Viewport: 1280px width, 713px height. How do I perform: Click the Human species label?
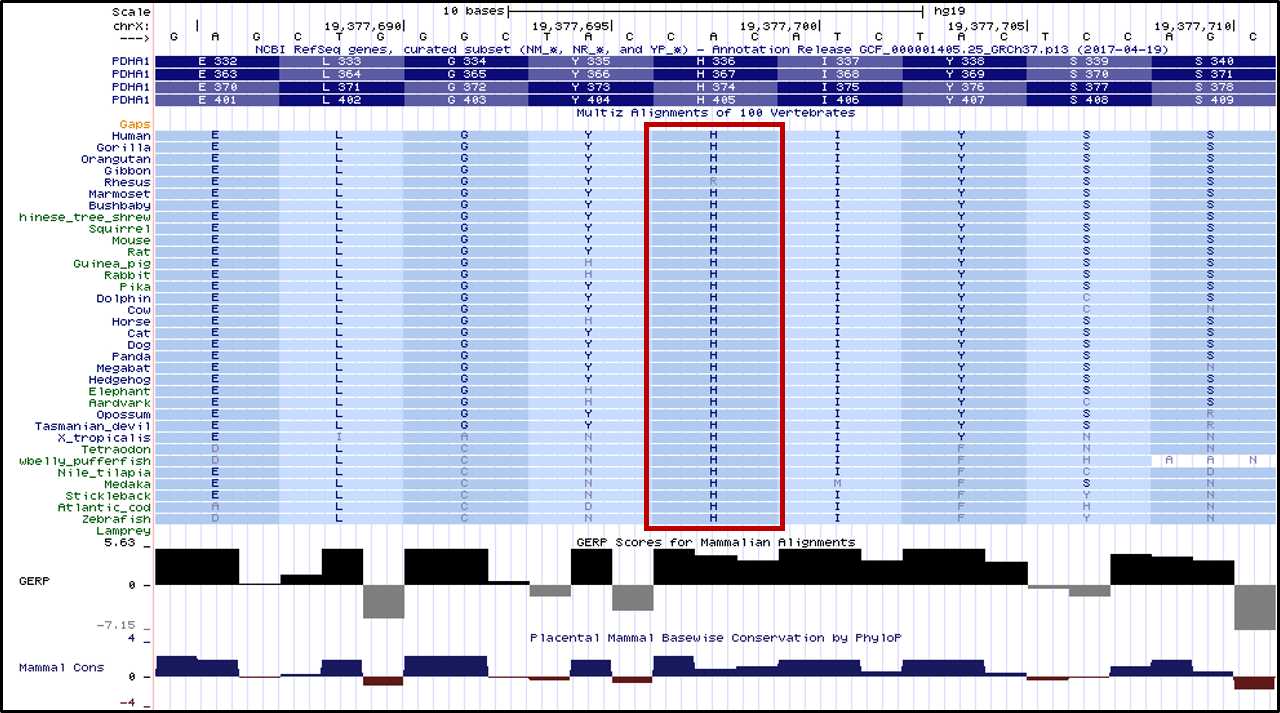131,136
